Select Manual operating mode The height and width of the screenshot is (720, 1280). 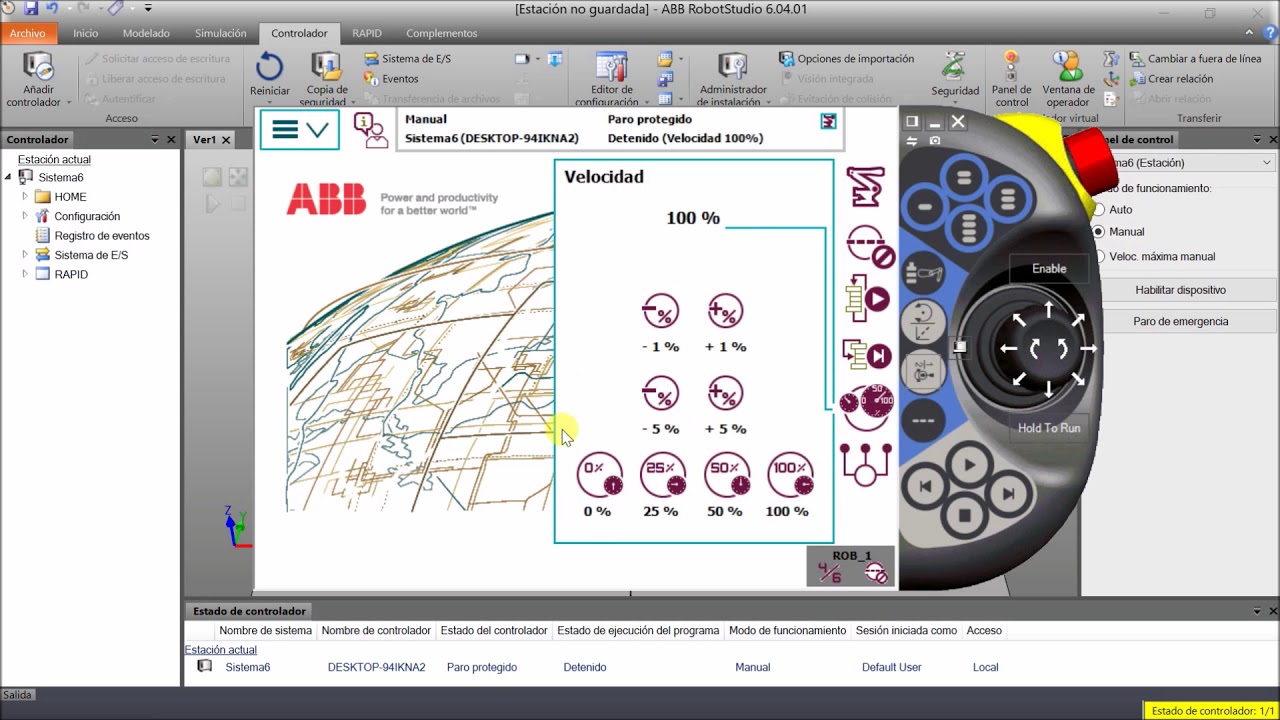[x=1099, y=232]
